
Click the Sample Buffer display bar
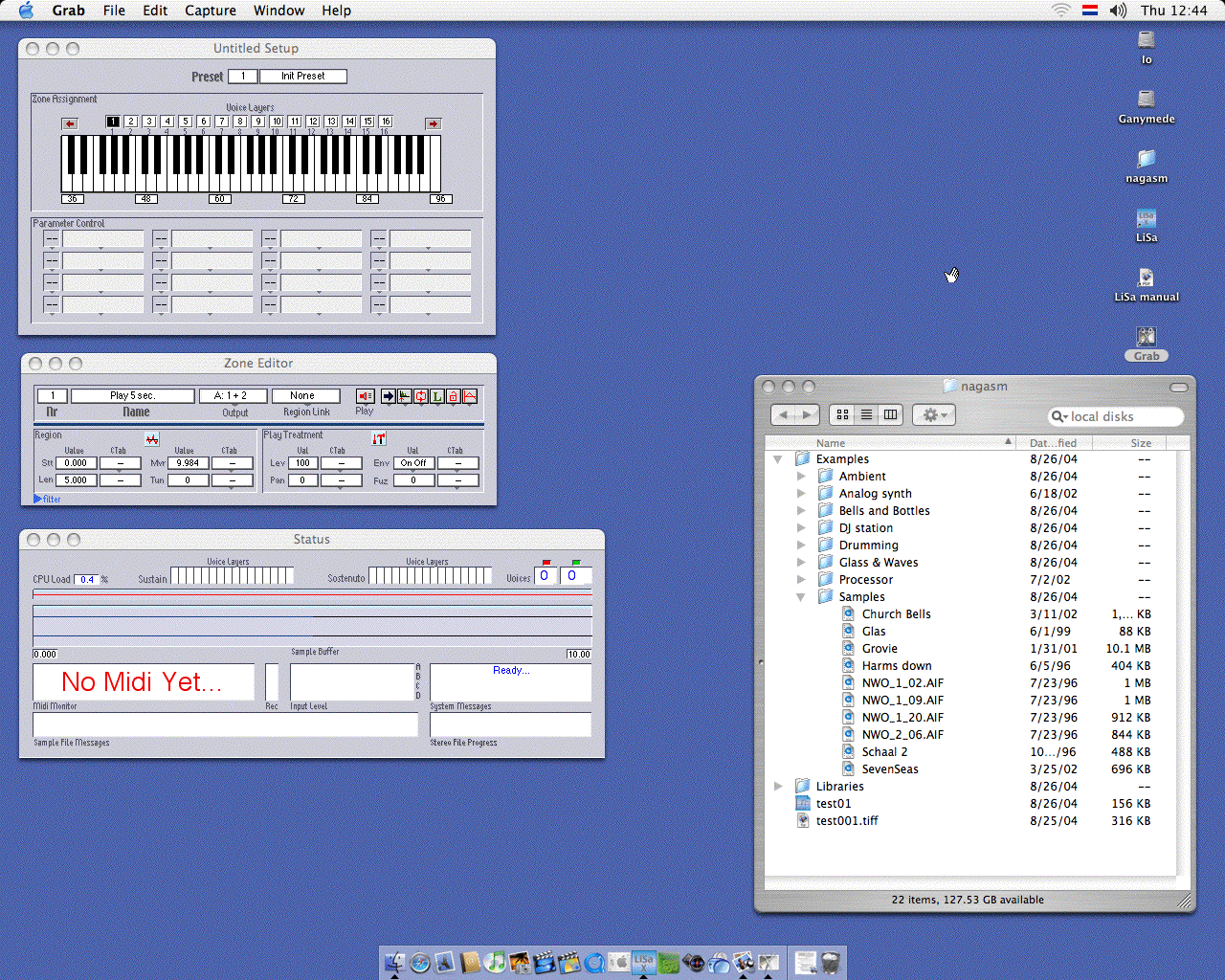[x=312, y=625]
